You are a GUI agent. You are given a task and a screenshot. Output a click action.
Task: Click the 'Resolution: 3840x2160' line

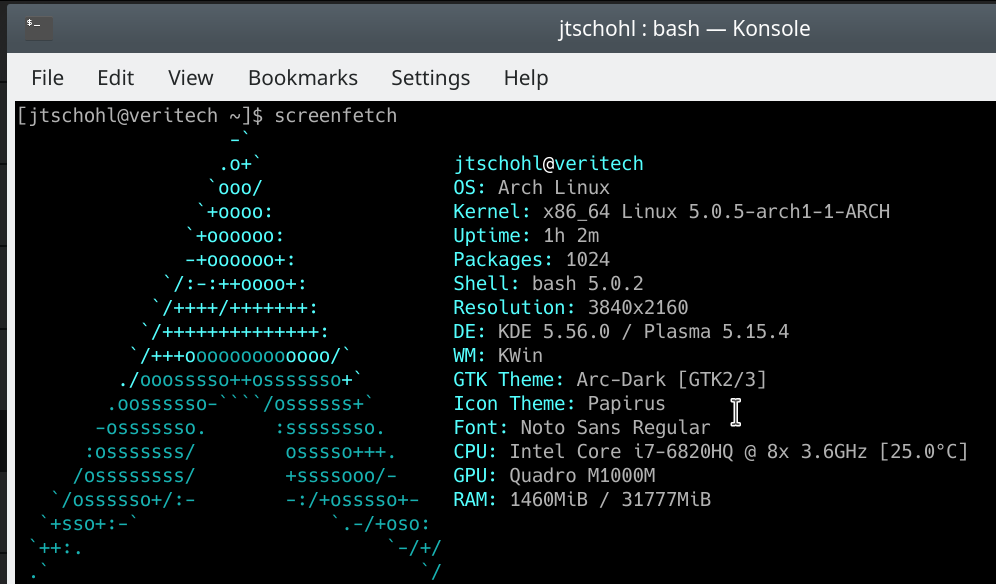click(570, 308)
